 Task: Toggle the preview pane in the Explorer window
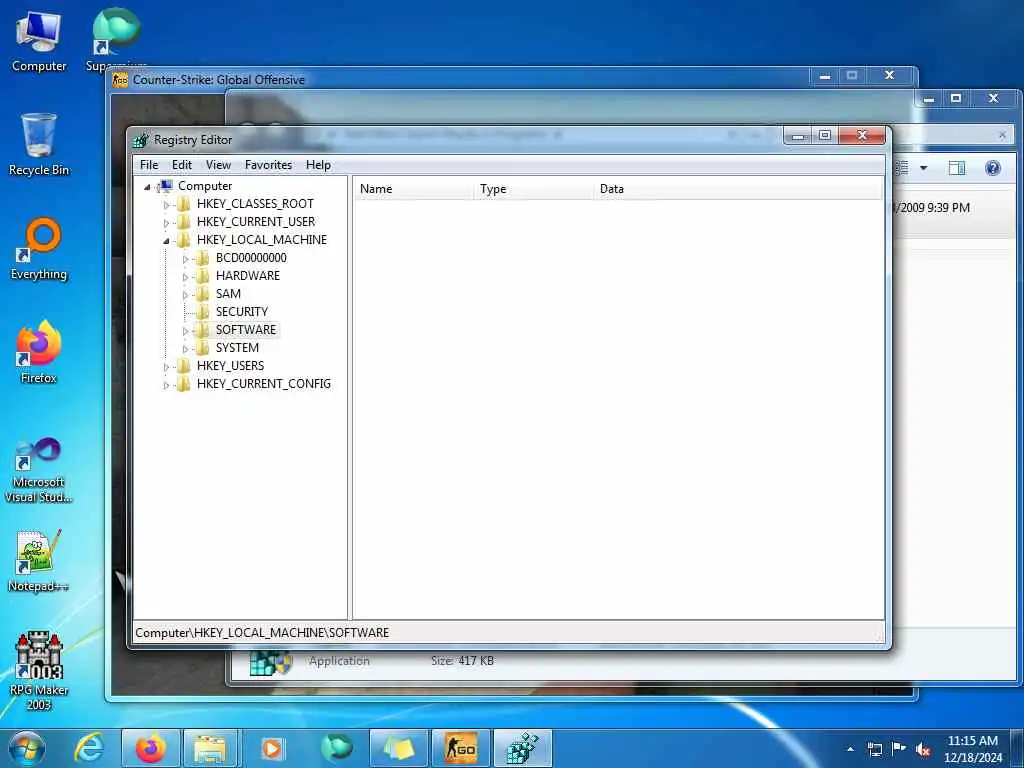[x=957, y=168]
